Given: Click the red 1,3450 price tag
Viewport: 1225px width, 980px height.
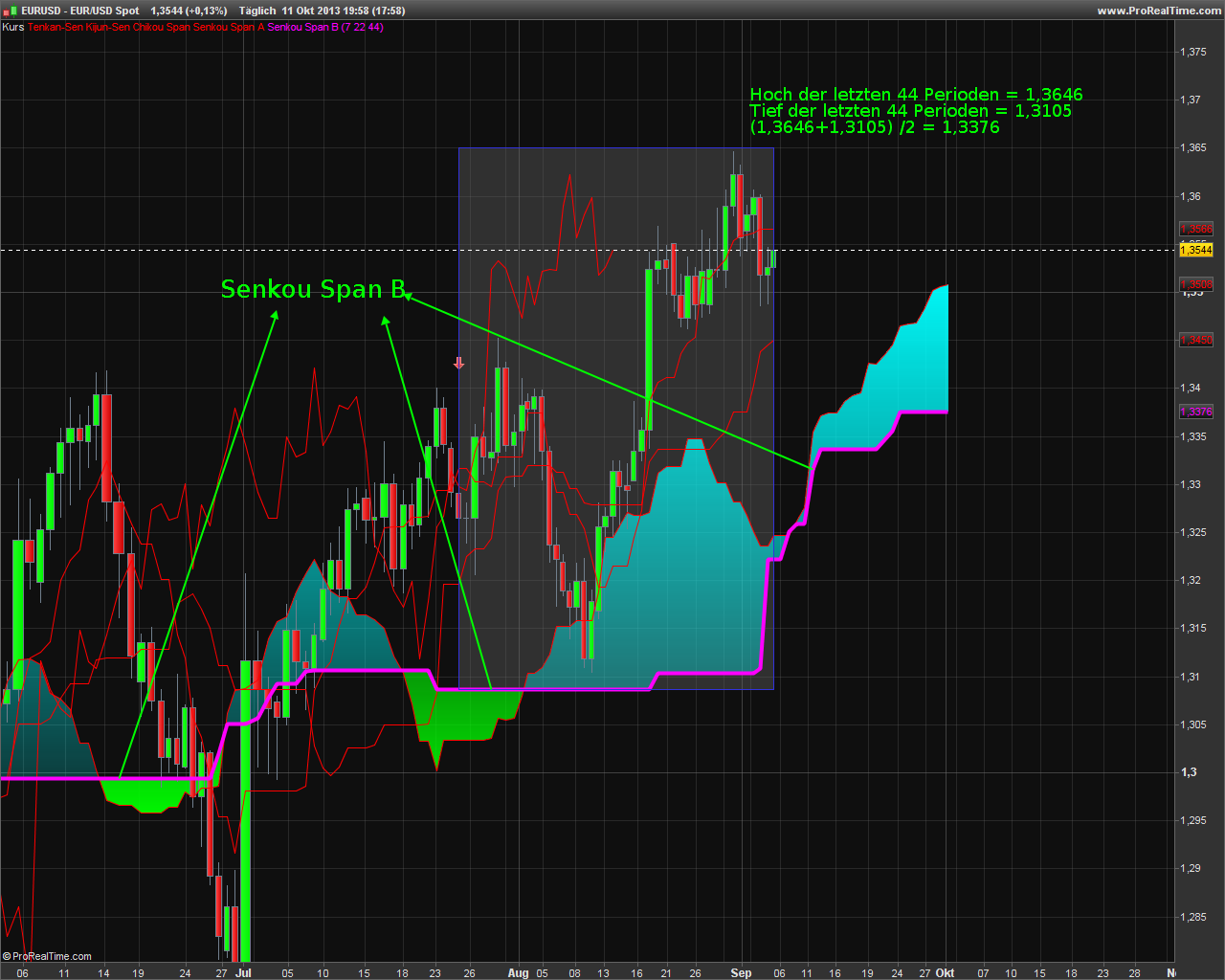Looking at the screenshot, I should pyautogui.click(x=1196, y=341).
